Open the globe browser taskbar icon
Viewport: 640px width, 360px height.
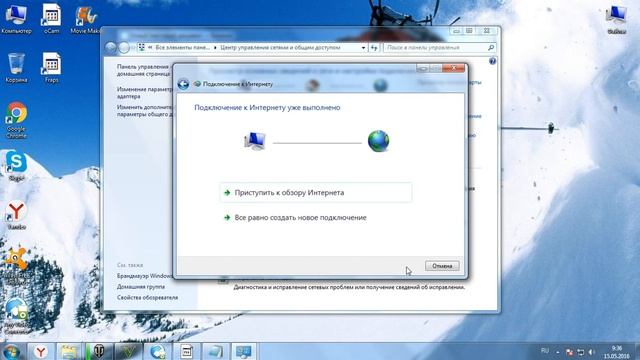pos(157,351)
